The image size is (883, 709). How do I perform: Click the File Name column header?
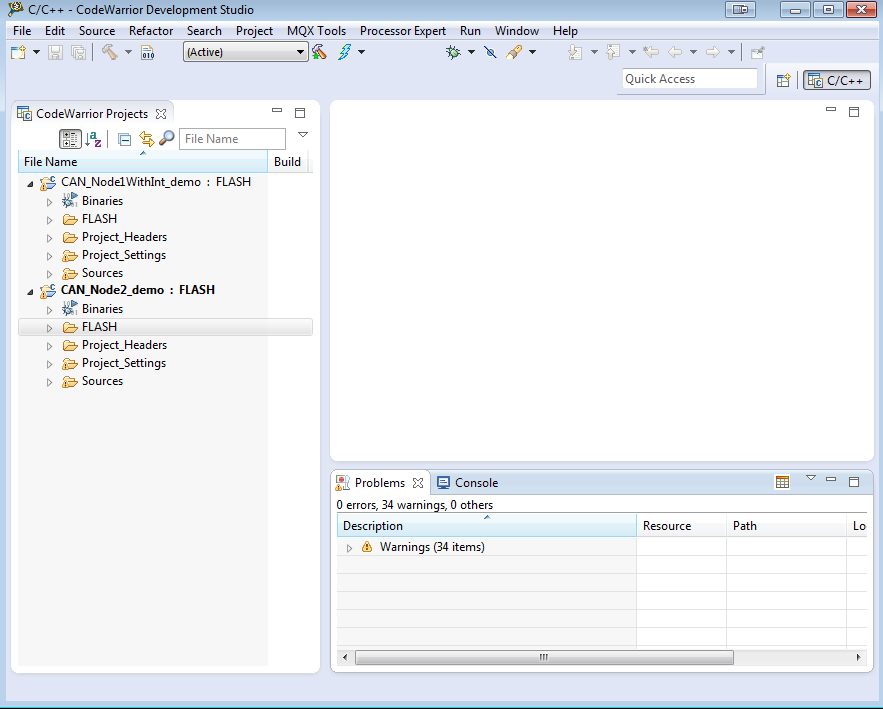click(143, 162)
